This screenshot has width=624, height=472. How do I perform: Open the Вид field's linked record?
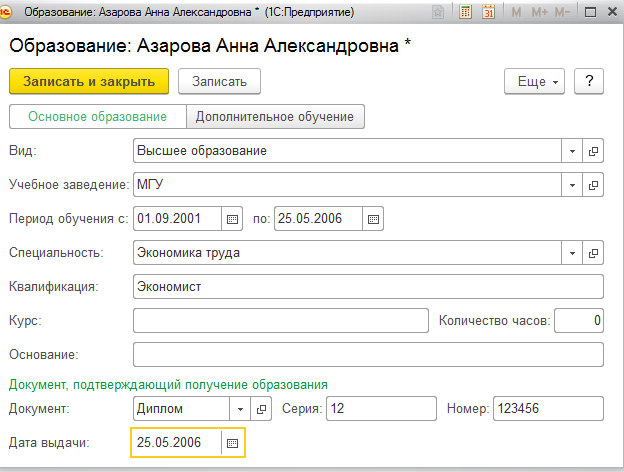pyautogui.click(x=594, y=151)
